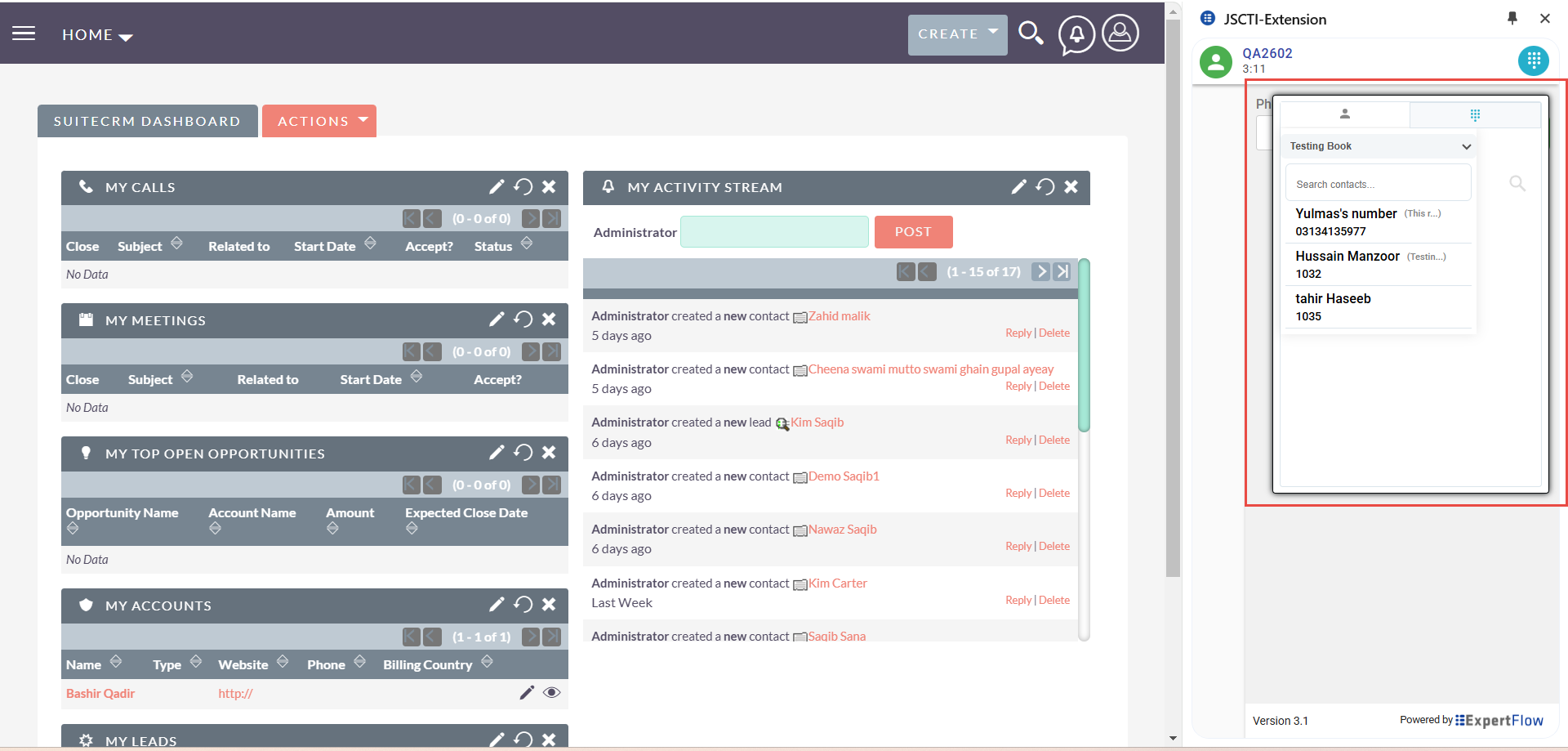This screenshot has width=1568, height=751.
Task: Sort My Calls by Subject column
Action: 176,244
